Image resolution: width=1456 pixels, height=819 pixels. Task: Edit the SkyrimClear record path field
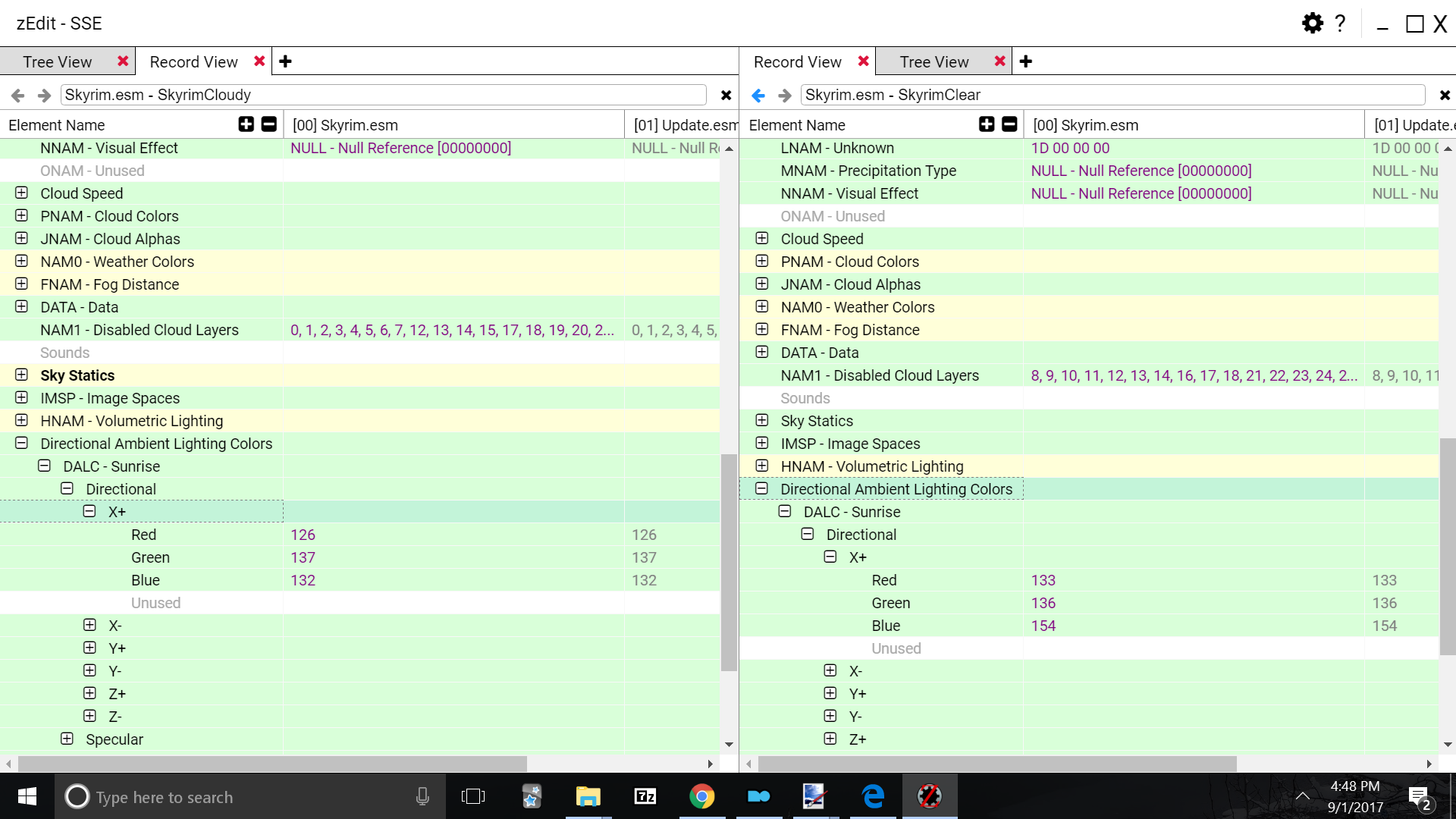tap(1112, 95)
